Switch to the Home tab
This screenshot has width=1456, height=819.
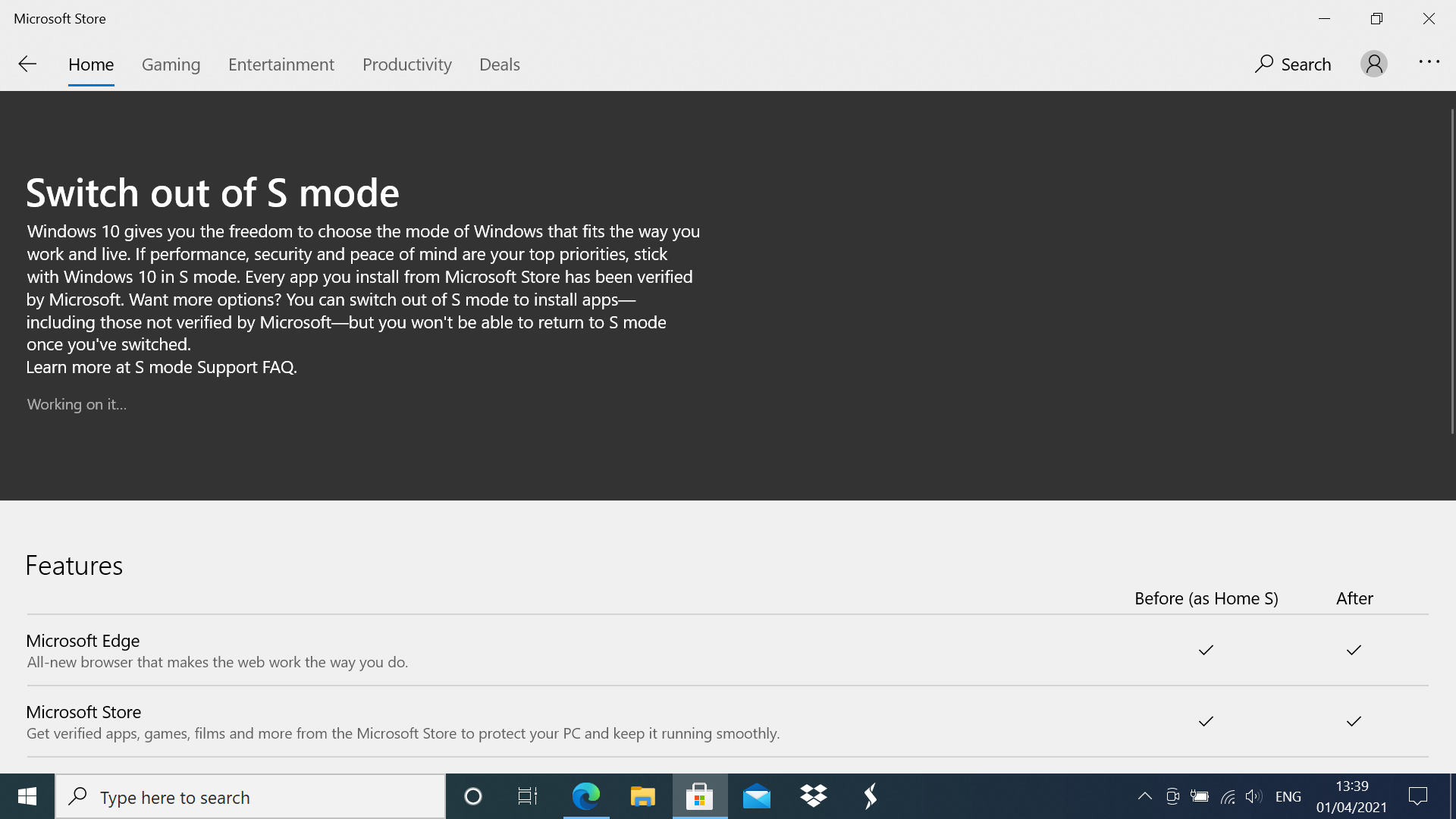click(91, 64)
